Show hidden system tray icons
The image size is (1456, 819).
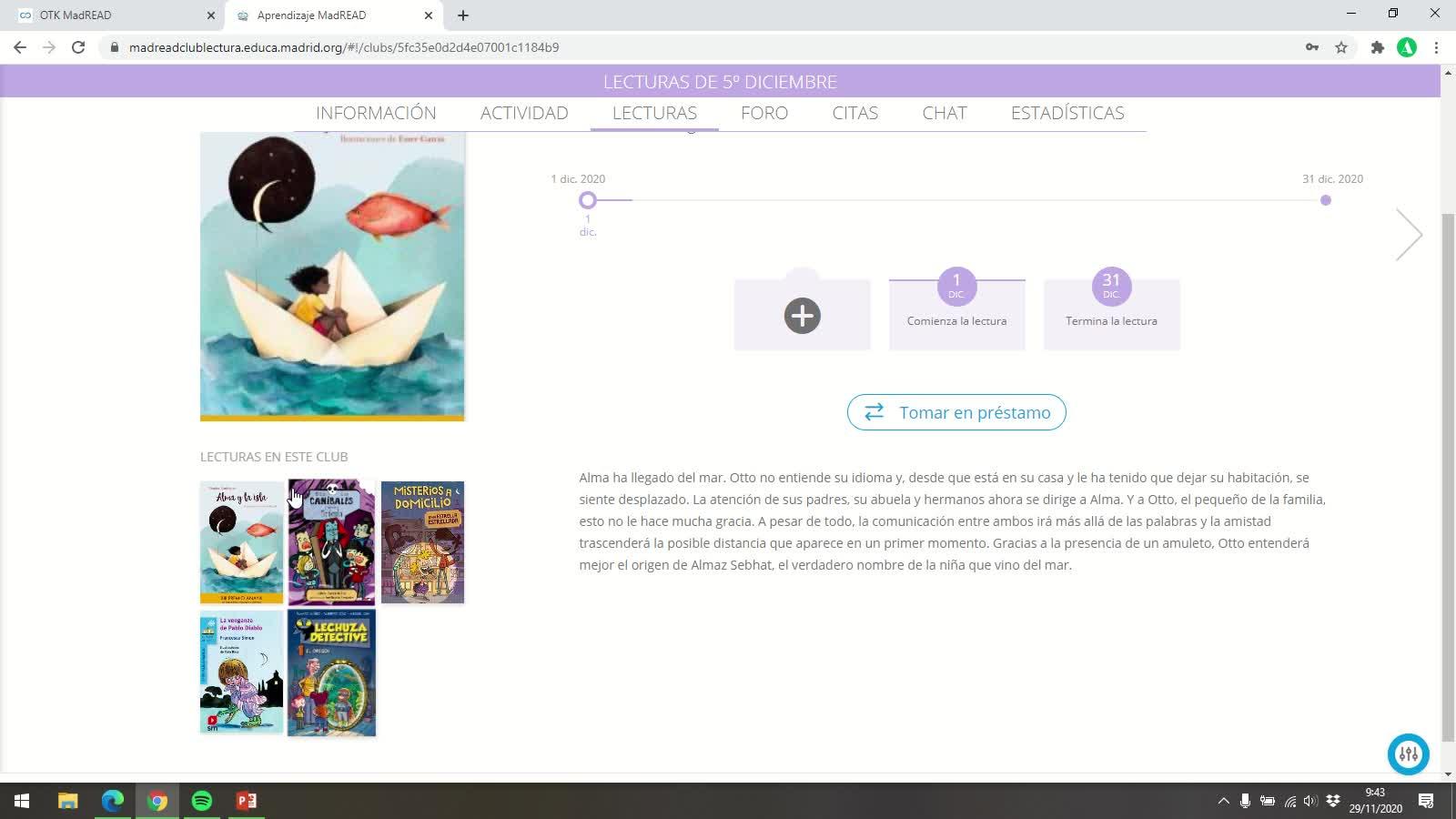(x=1223, y=801)
